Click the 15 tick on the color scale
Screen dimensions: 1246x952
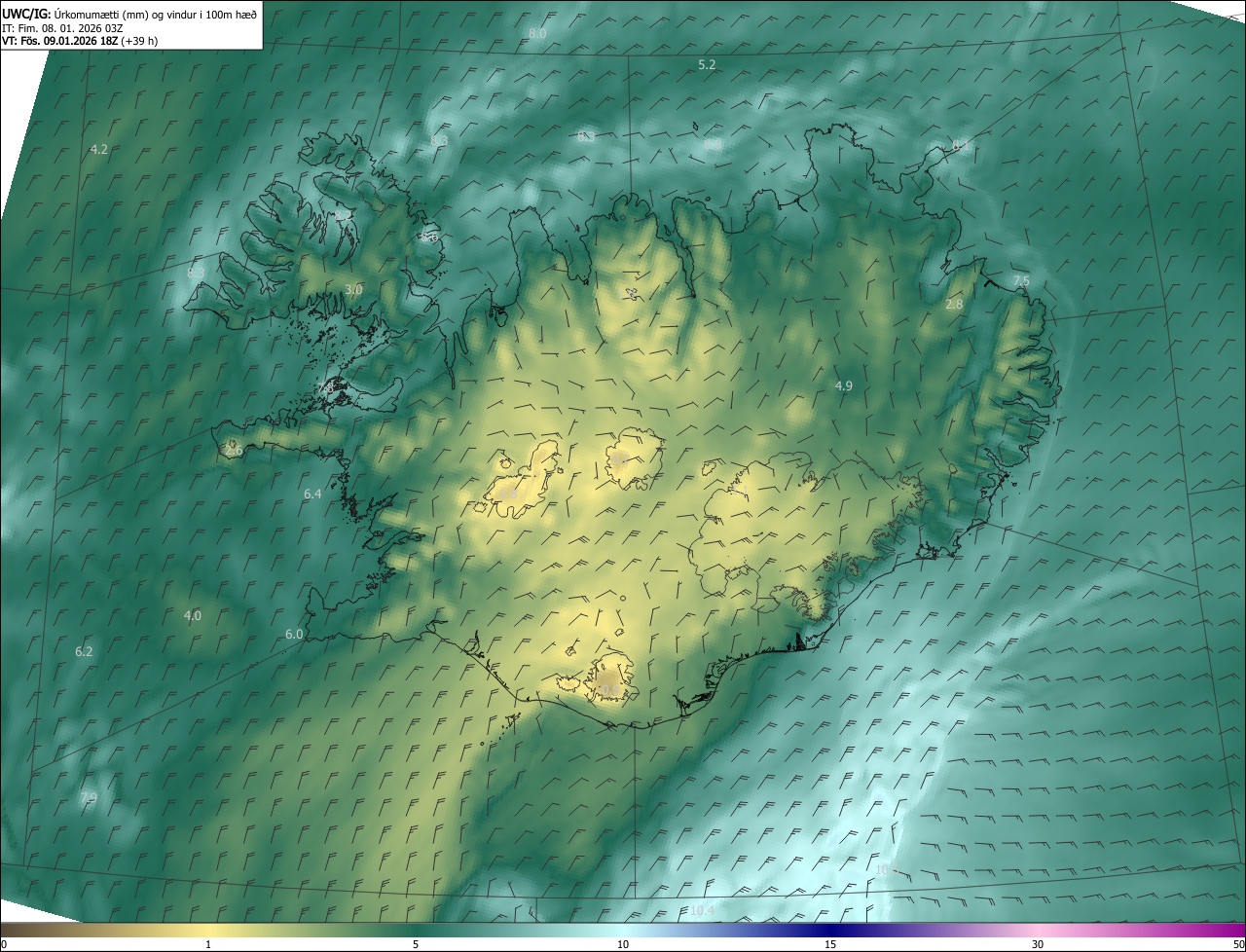[x=830, y=944]
